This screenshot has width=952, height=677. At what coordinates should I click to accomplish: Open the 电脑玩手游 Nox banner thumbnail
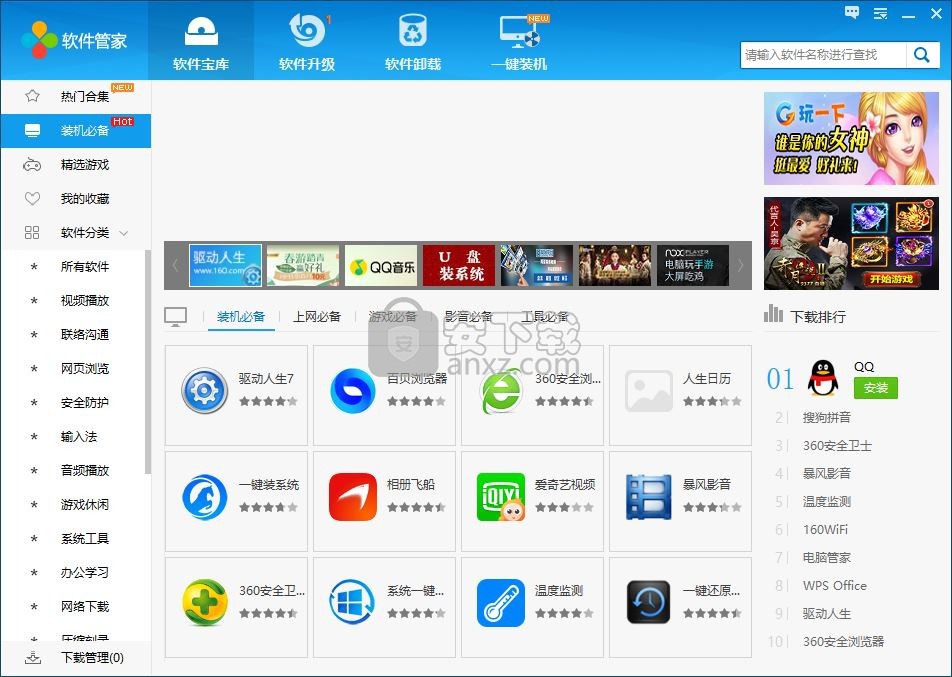(693, 265)
